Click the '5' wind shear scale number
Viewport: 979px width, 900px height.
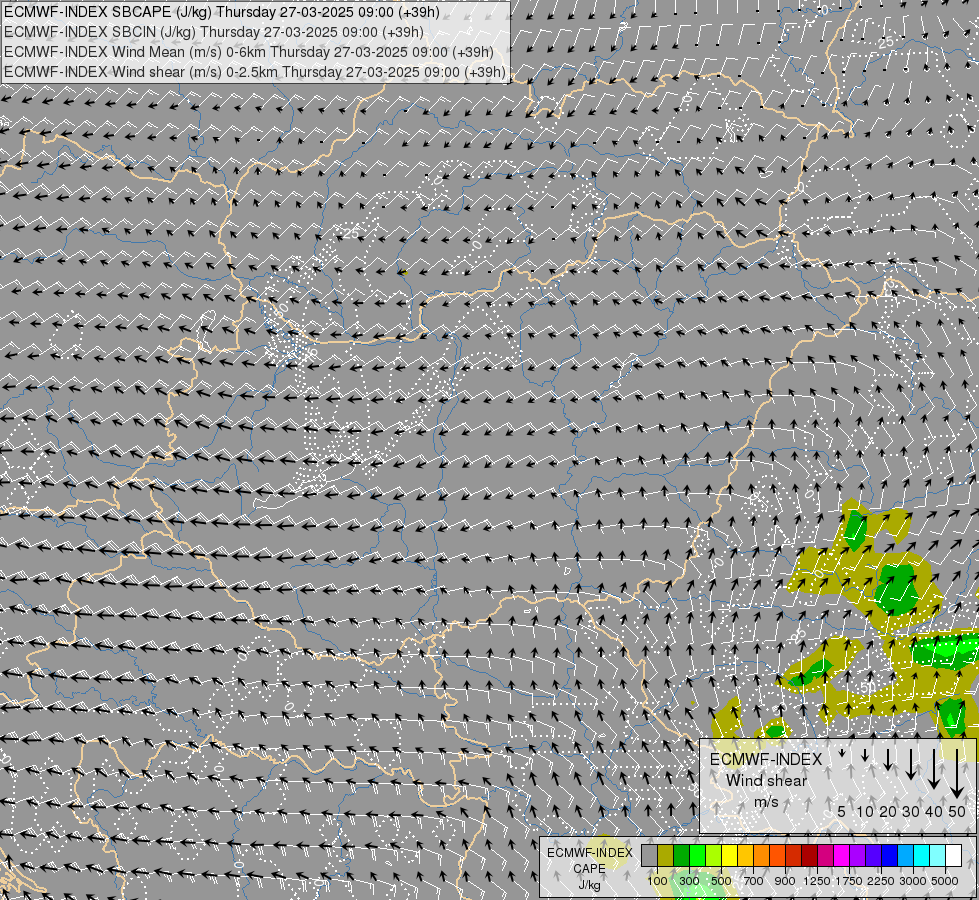(842, 811)
